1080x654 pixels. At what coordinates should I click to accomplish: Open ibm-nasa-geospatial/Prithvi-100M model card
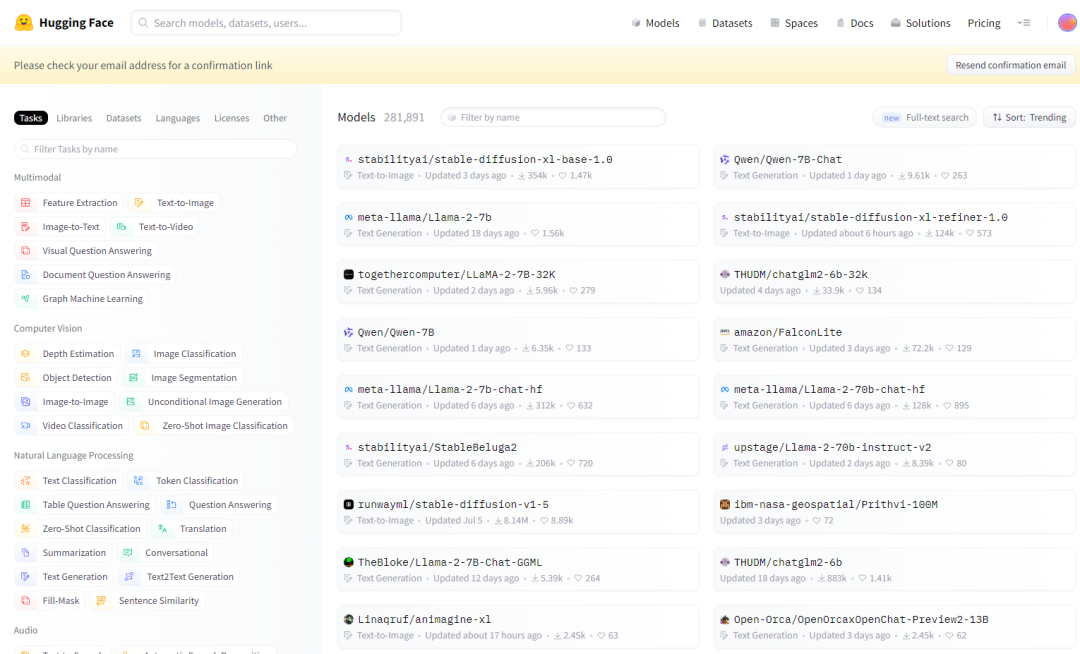(894, 511)
